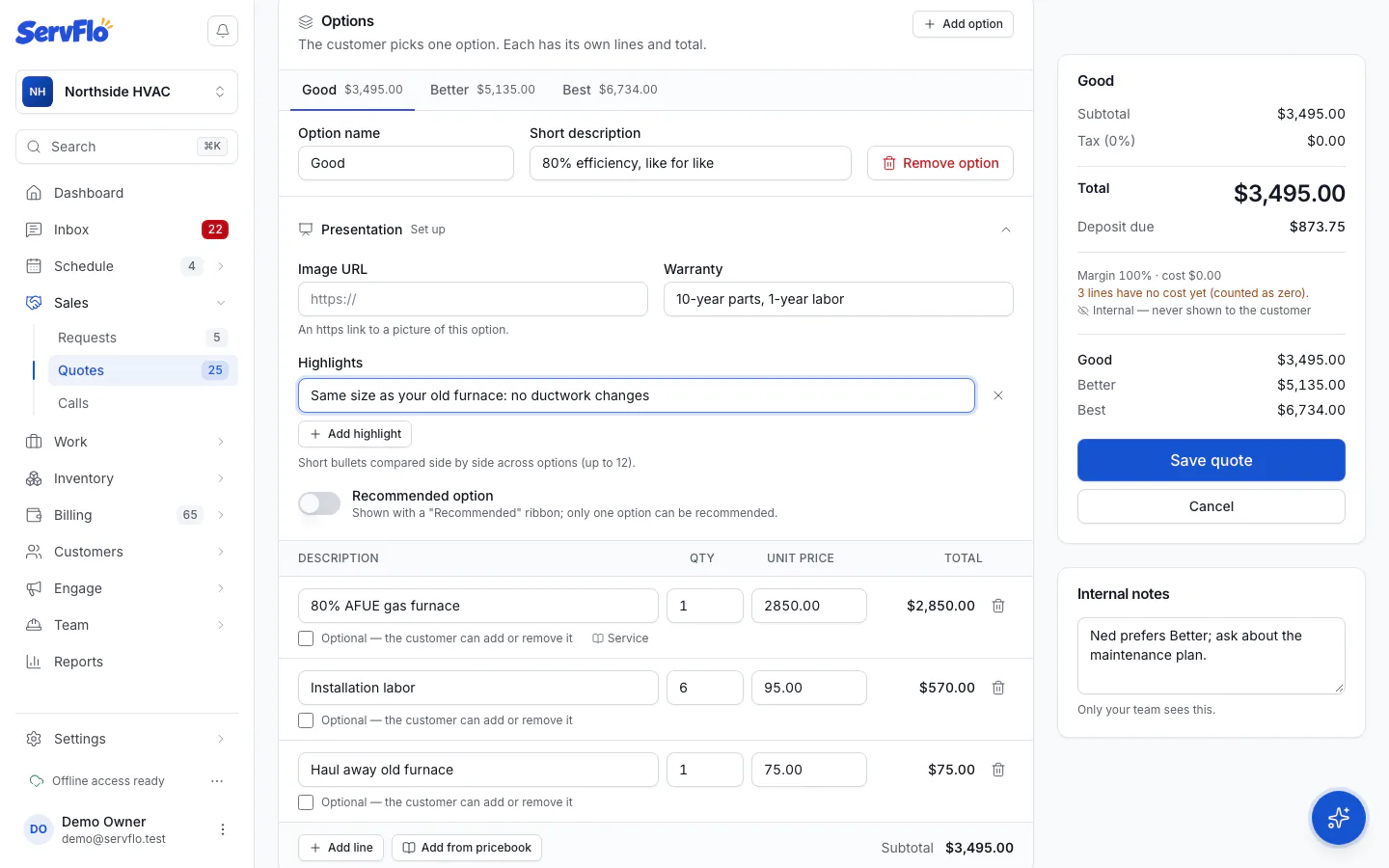The image size is (1389, 868).
Task: Expand the Settings menu
Action: (x=221, y=739)
